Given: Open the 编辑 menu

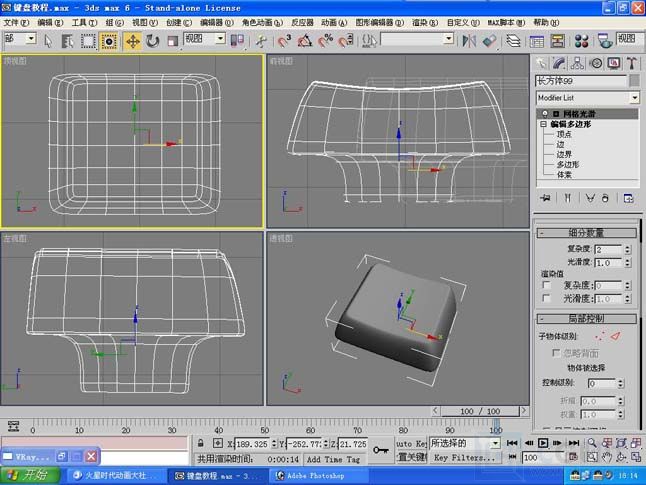Looking at the screenshot, I should (46, 22).
